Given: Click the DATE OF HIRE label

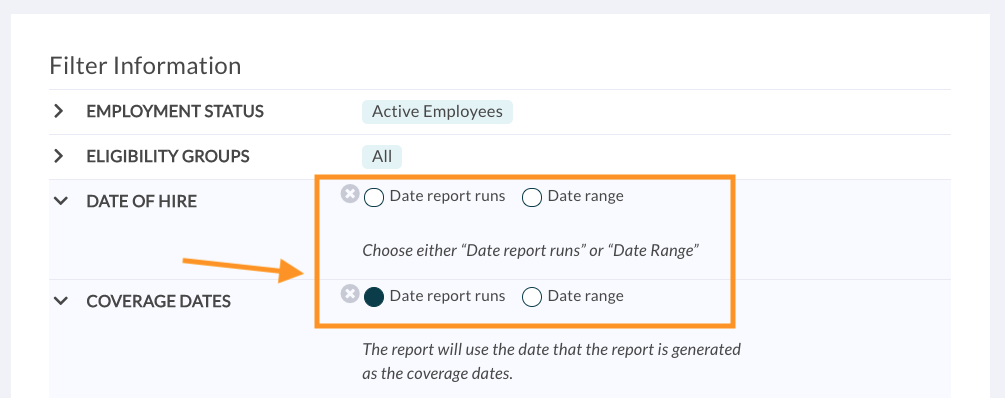Looking at the screenshot, I should pos(142,201).
